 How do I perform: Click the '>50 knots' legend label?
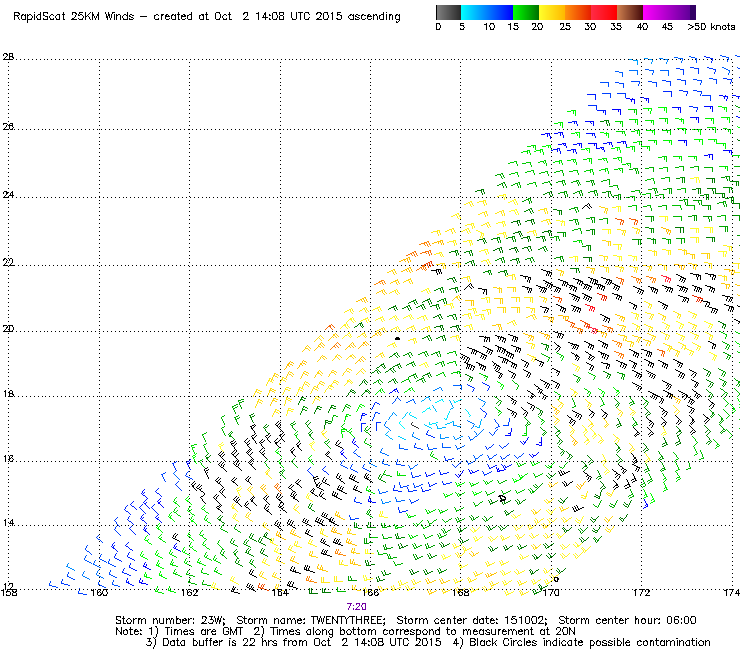[711, 27]
